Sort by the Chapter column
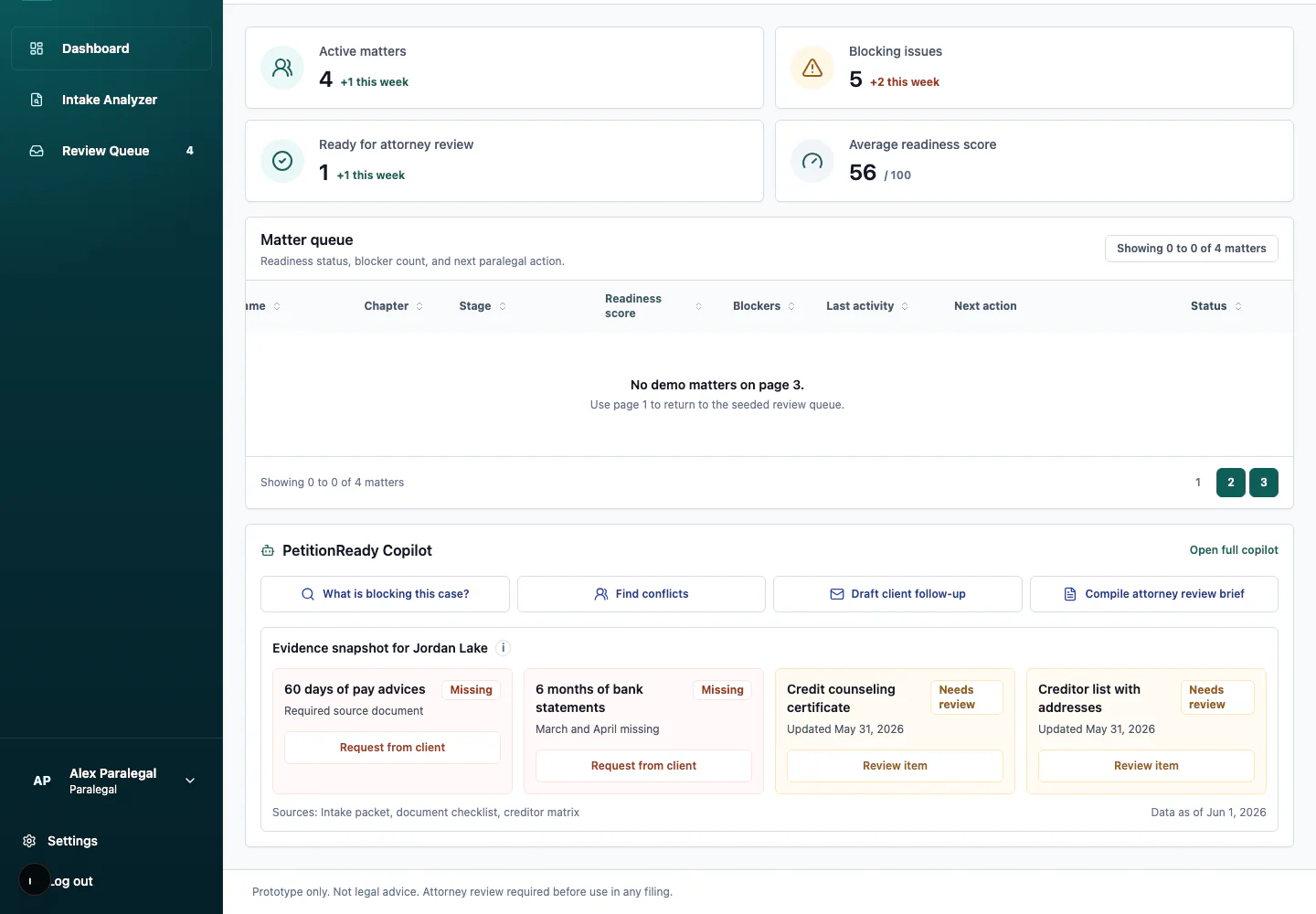 tap(394, 306)
